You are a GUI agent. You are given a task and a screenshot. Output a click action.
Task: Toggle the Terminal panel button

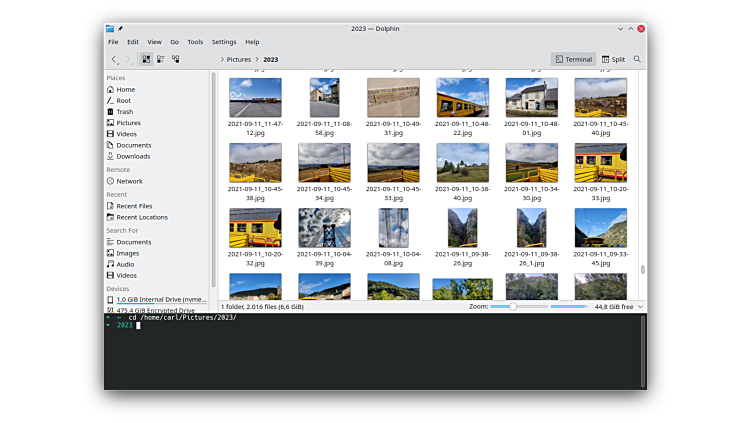(573, 59)
